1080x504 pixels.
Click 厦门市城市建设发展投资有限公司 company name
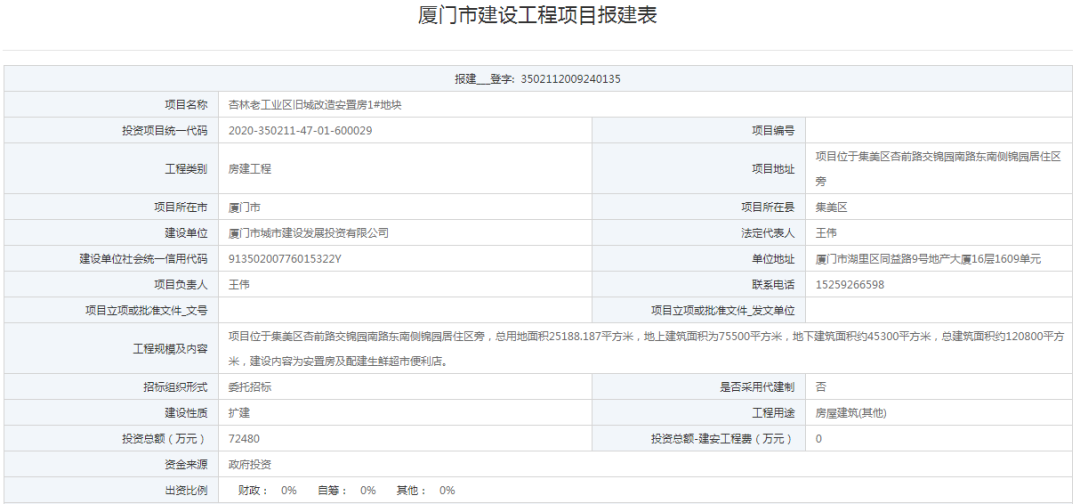pos(309,233)
